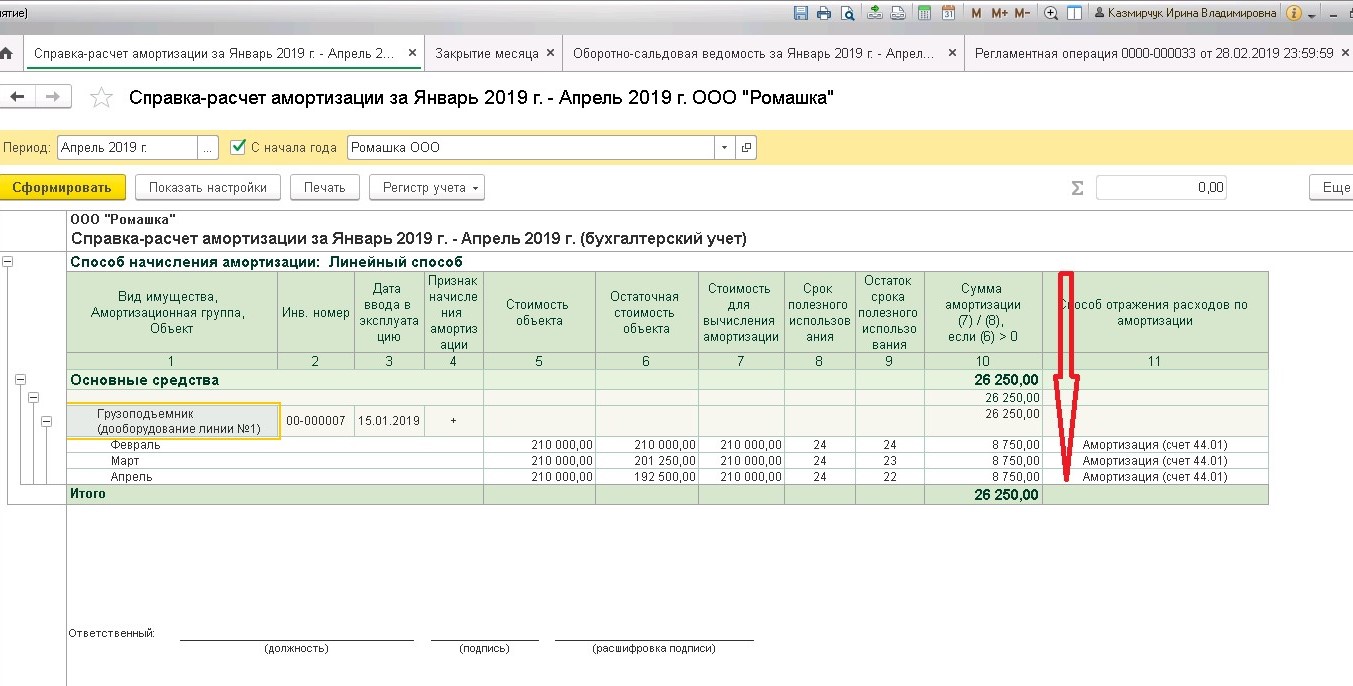Viewport: 1353px width, 686px height.
Task: Collapse the Способ начисления amortization group
Action: [x=8, y=262]
